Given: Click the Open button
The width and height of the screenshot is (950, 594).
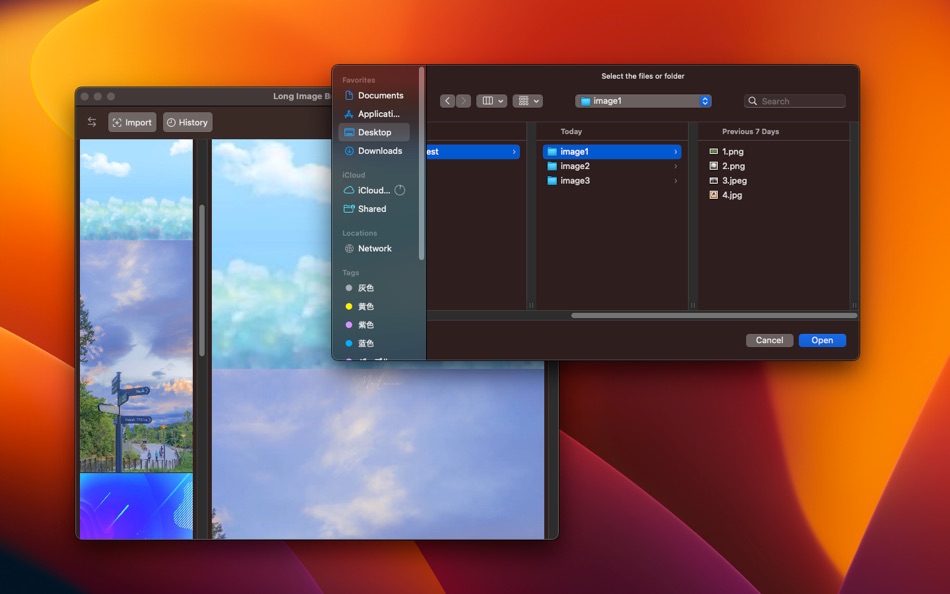Looking at the screenshot, I should 821,340.
